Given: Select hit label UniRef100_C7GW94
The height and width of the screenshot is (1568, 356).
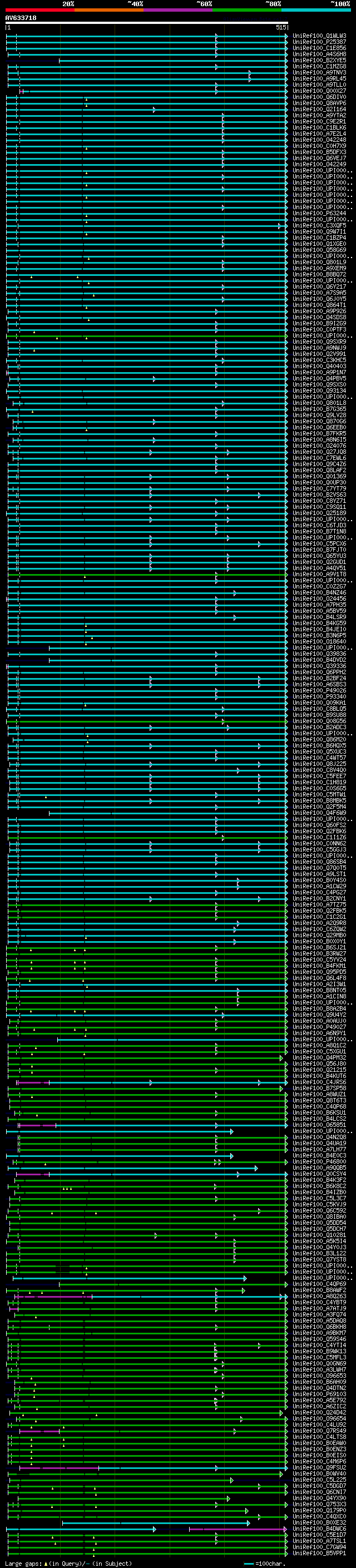Looking at the screenshot, I should click(x=319, y=1547).
